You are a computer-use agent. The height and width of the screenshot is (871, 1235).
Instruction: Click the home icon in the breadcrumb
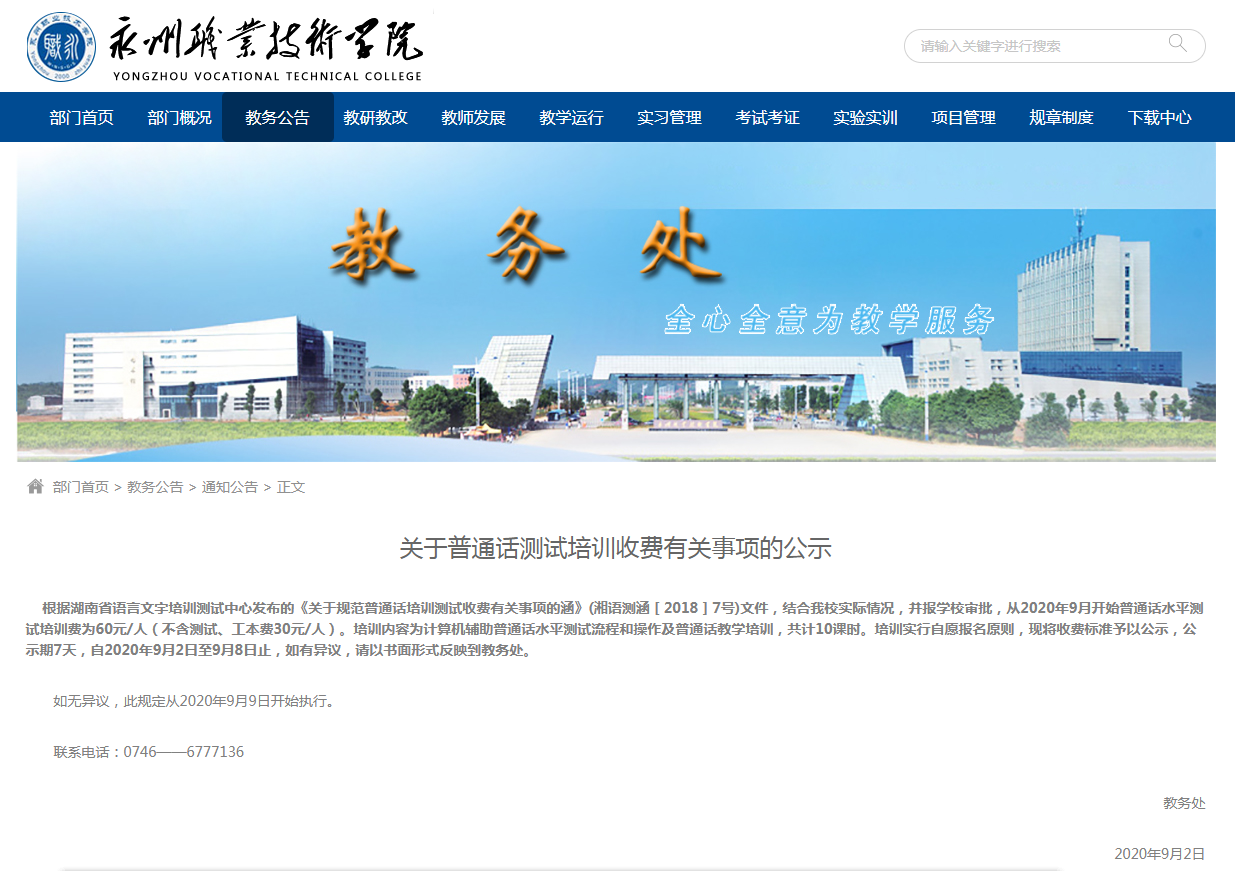coord(36,487)
